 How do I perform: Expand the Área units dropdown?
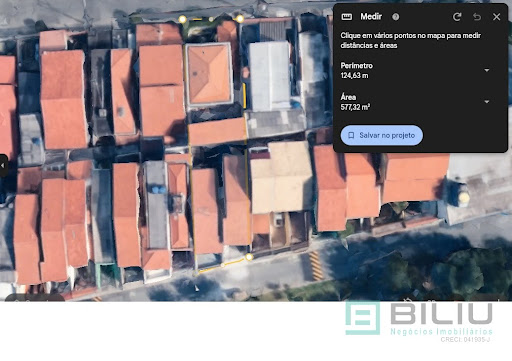[487, 102]
